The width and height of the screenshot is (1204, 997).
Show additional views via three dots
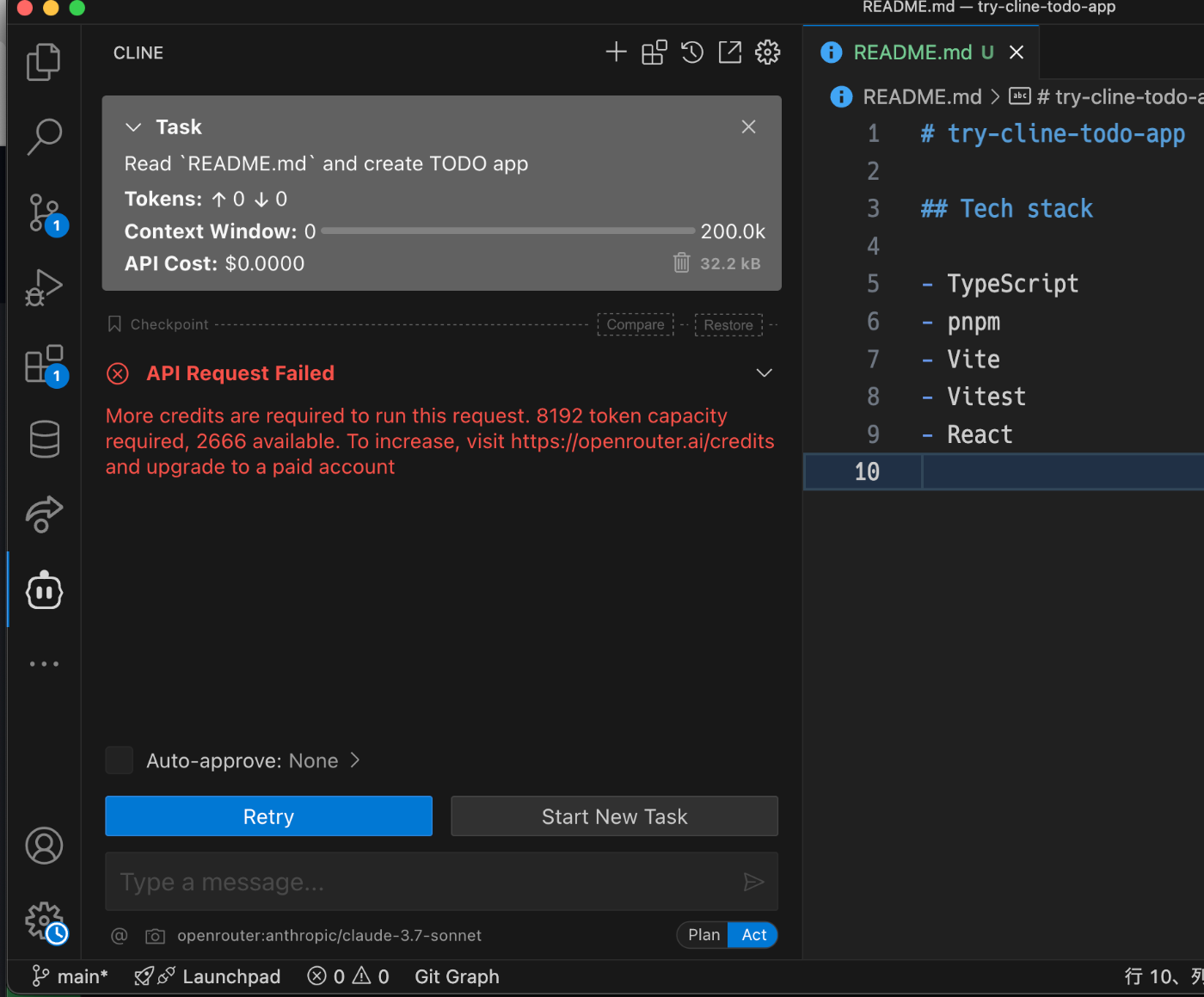click(44, 664)
